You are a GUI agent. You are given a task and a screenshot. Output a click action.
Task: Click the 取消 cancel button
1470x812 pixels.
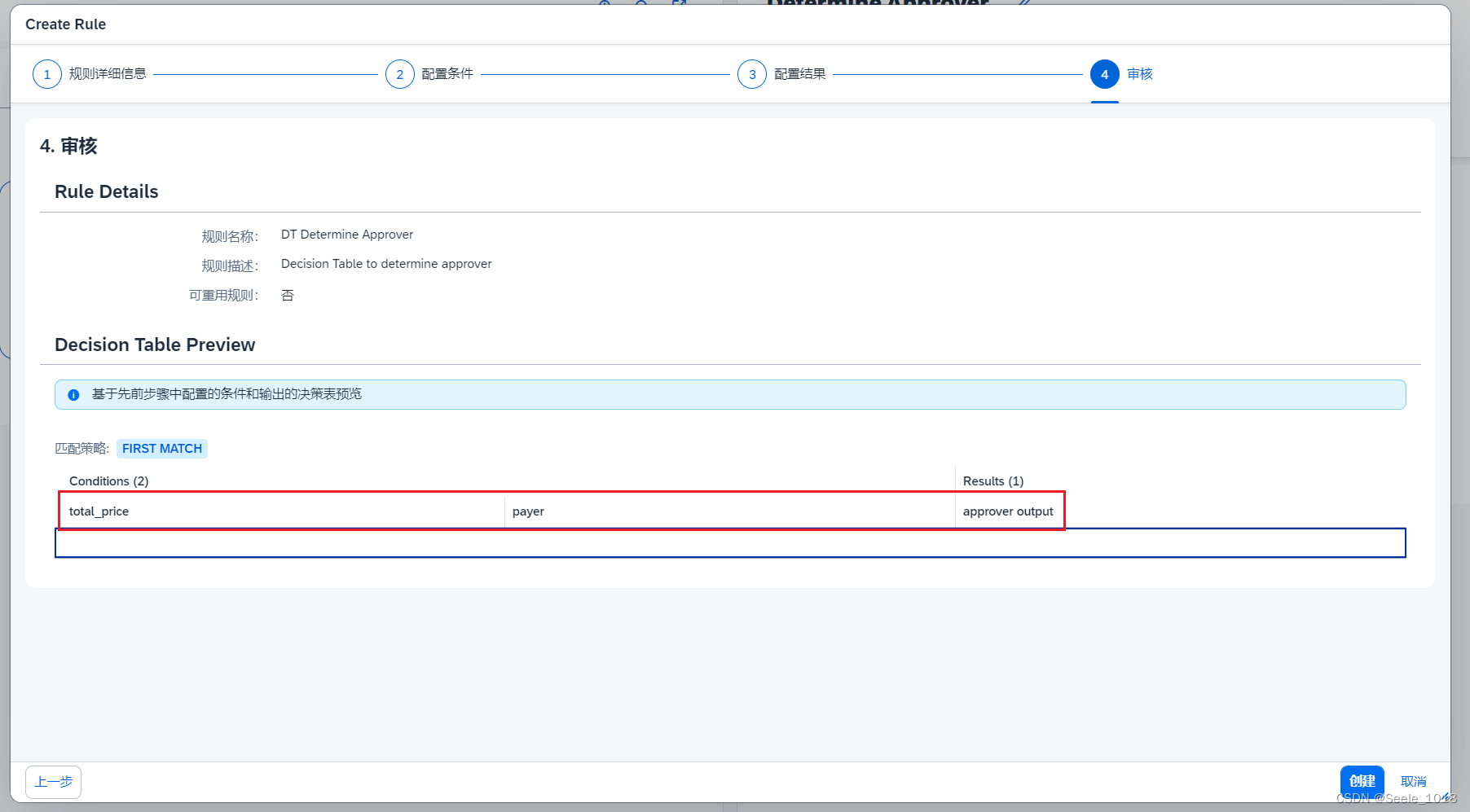[1413, 781]
